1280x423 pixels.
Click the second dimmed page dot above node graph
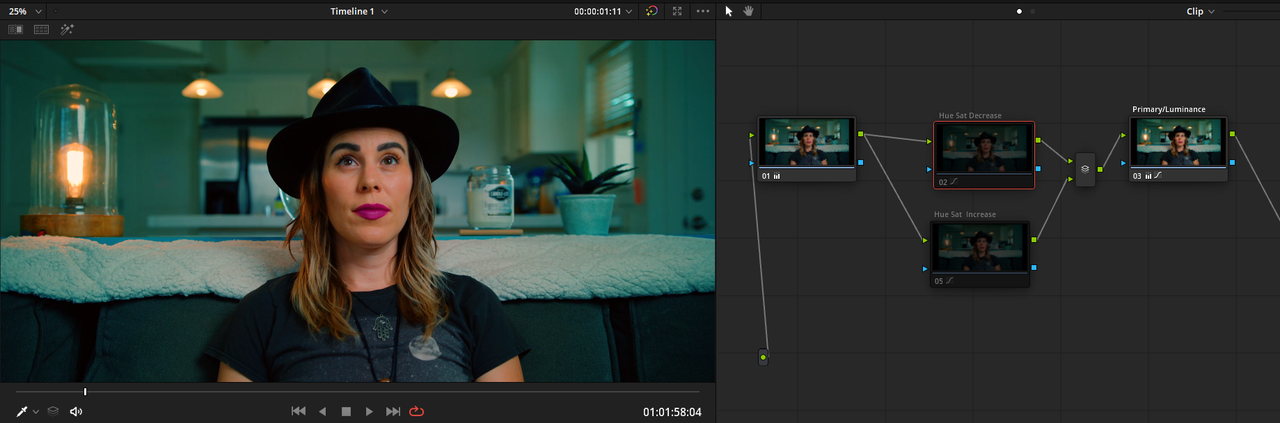click(1032, 11)
